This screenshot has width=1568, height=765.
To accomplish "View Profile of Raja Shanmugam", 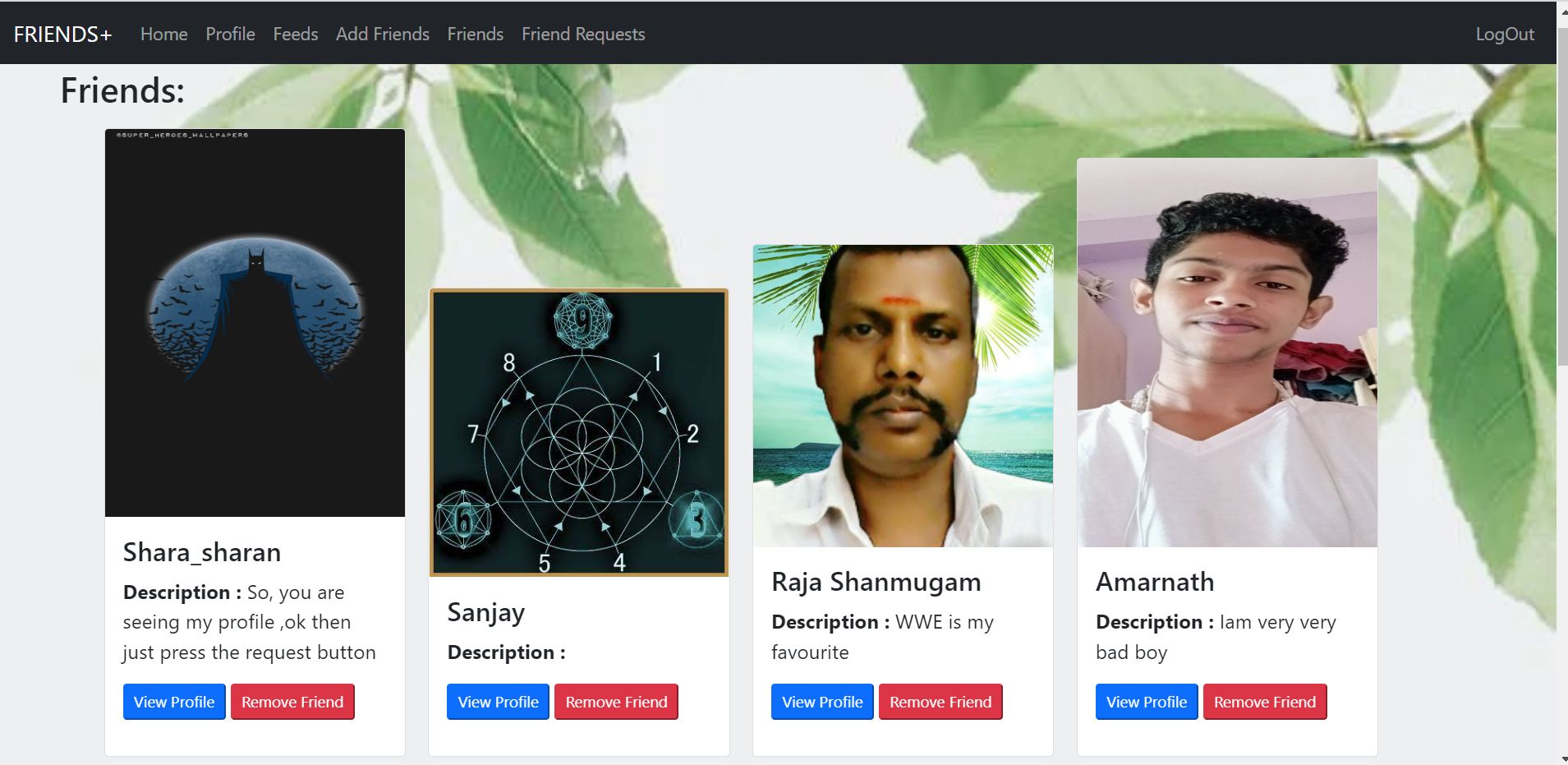I will (x=822, y=702).
